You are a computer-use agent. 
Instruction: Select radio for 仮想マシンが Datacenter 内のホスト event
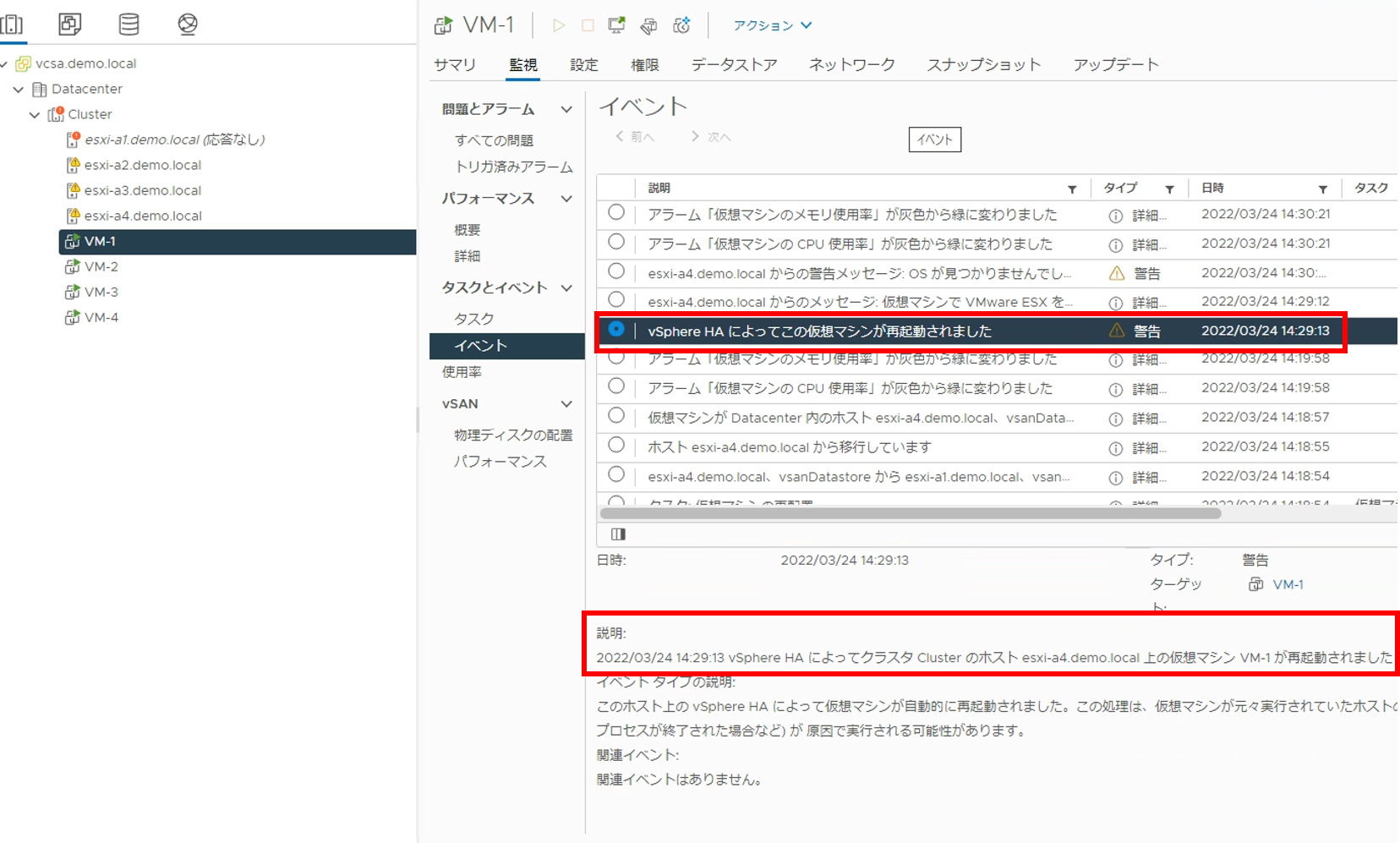click(x=616, y=415)
